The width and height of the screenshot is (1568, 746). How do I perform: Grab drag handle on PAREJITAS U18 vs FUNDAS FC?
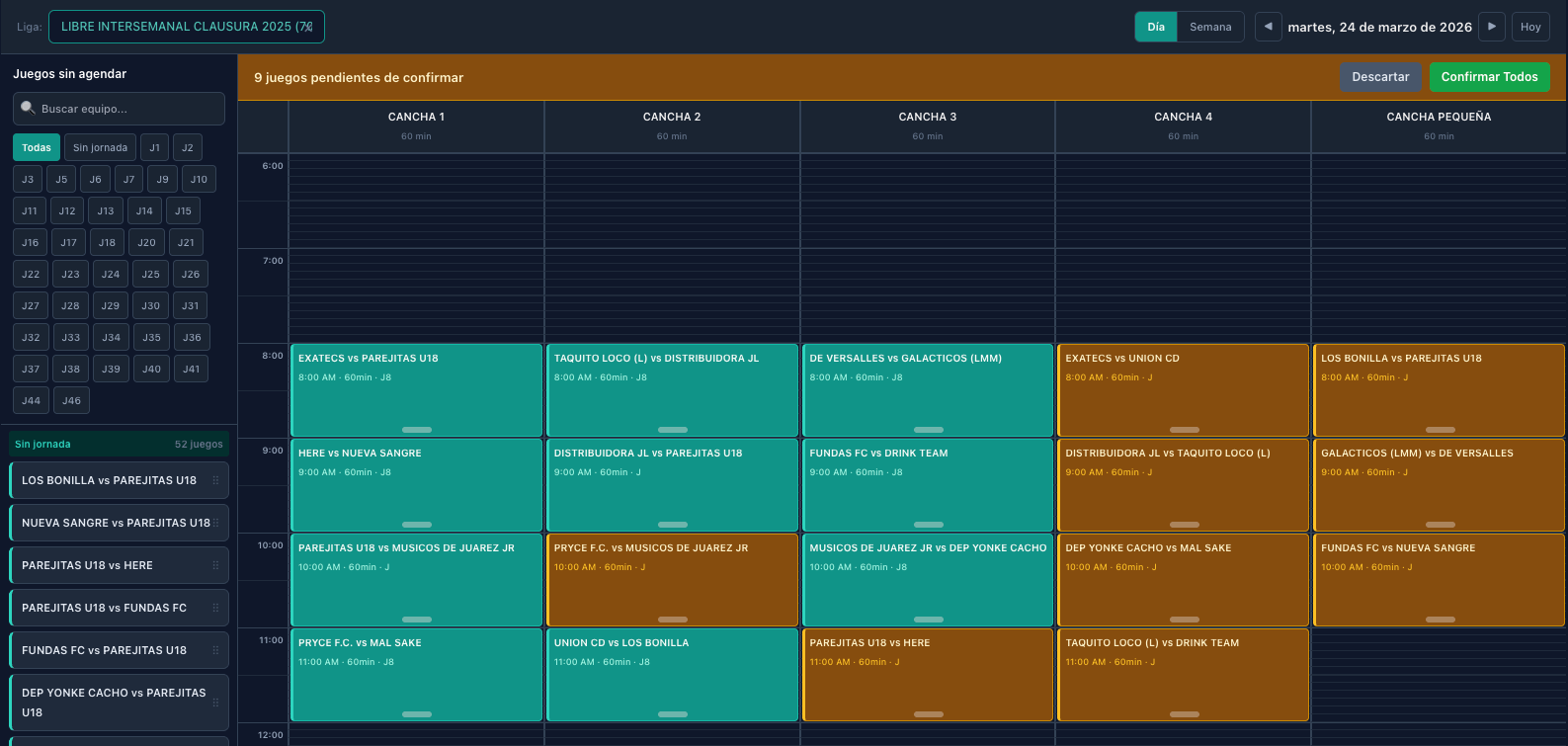215,608
